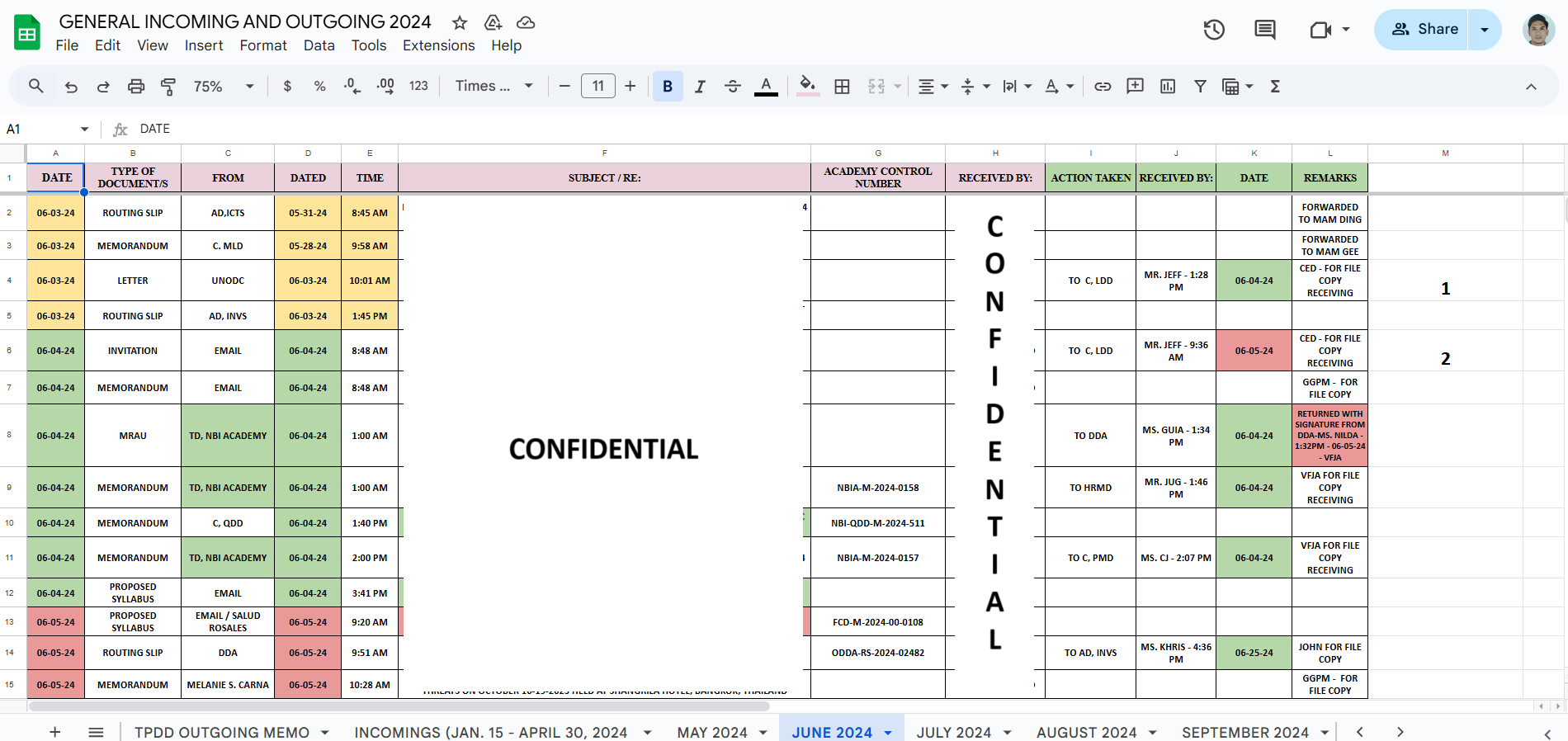Open the Times font family dropdown
The width and height of the screenshot is (1568, 741).
[494, 86]
